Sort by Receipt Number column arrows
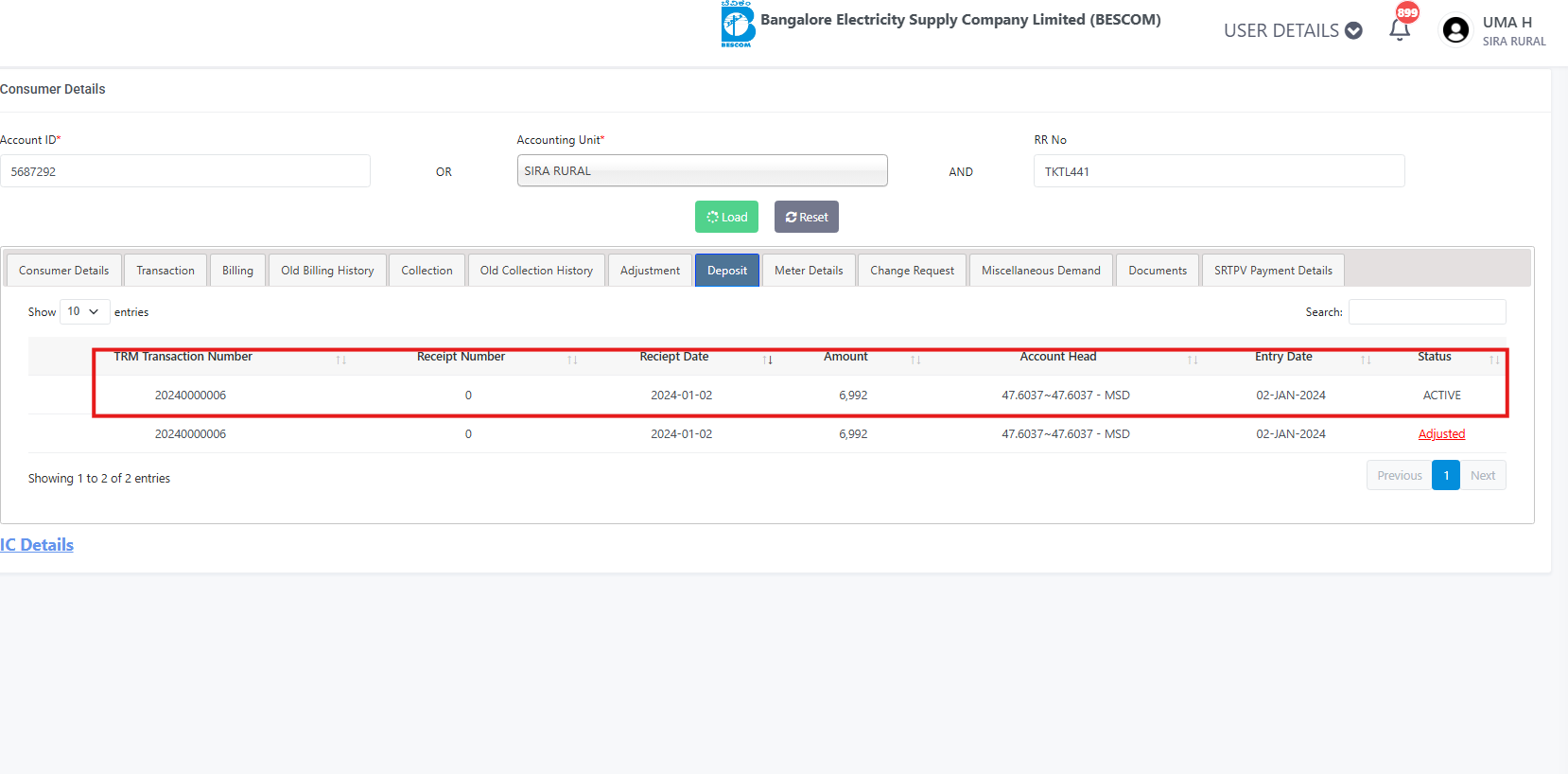1568x774 pixels. tap(572, 360)
